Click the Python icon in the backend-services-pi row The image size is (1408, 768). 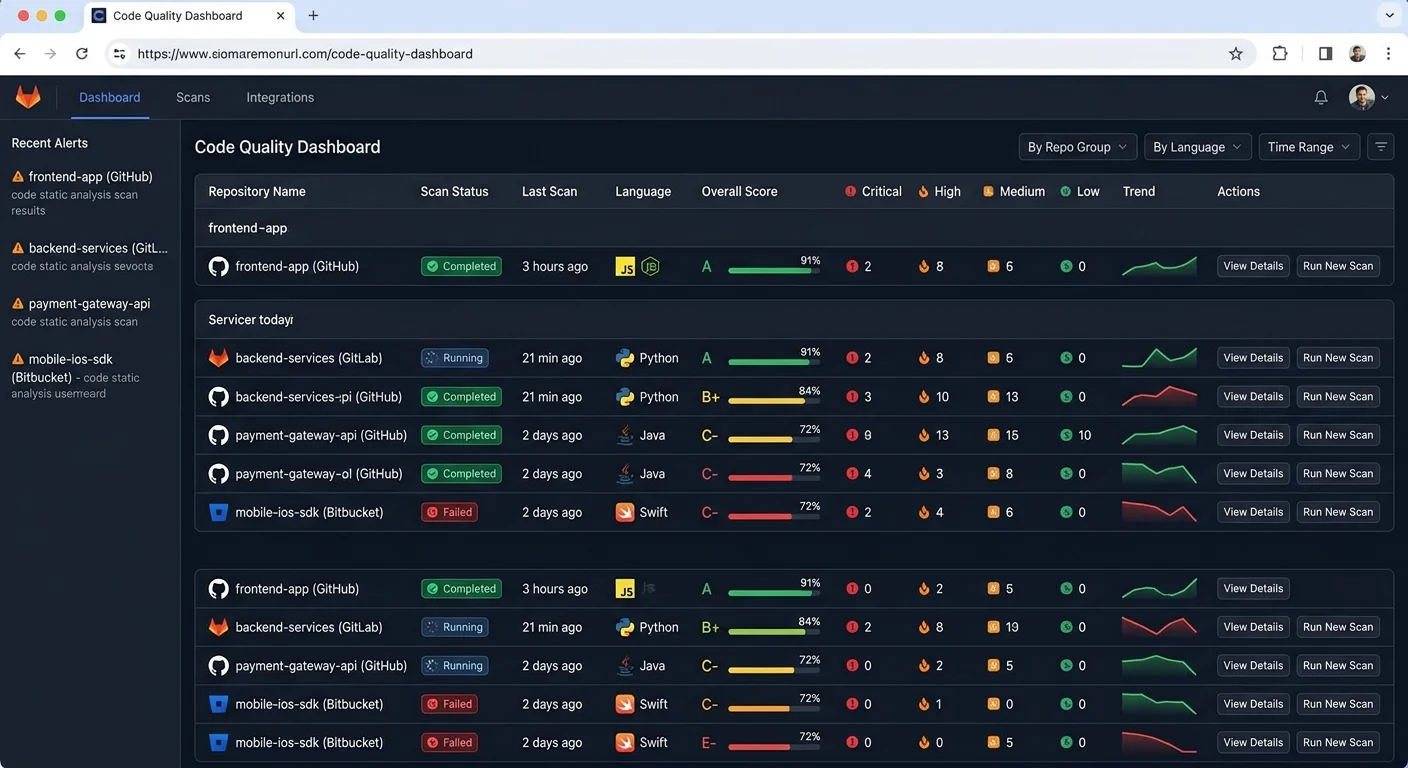625,397
